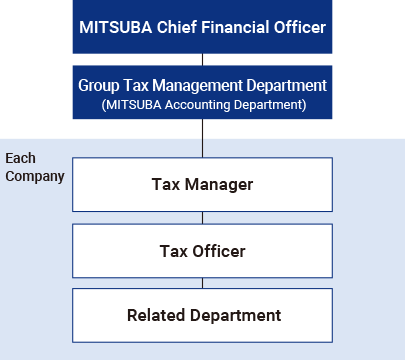Viewport: 405px width, 360px height.
Task: Click the MITSUBA Chief Financial Officer box
Action: coord(202,27)
